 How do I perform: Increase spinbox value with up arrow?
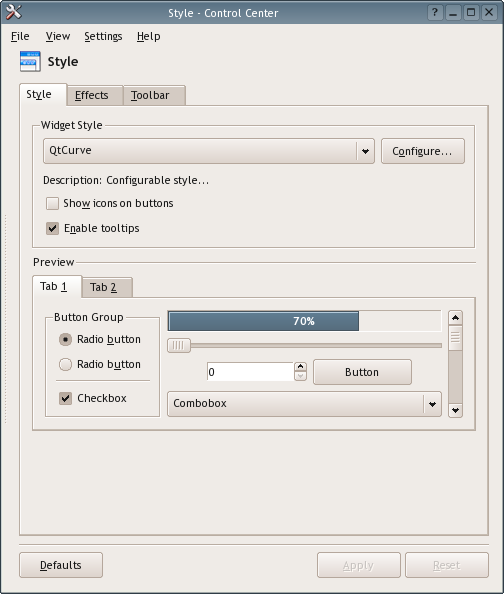point(301,367)
